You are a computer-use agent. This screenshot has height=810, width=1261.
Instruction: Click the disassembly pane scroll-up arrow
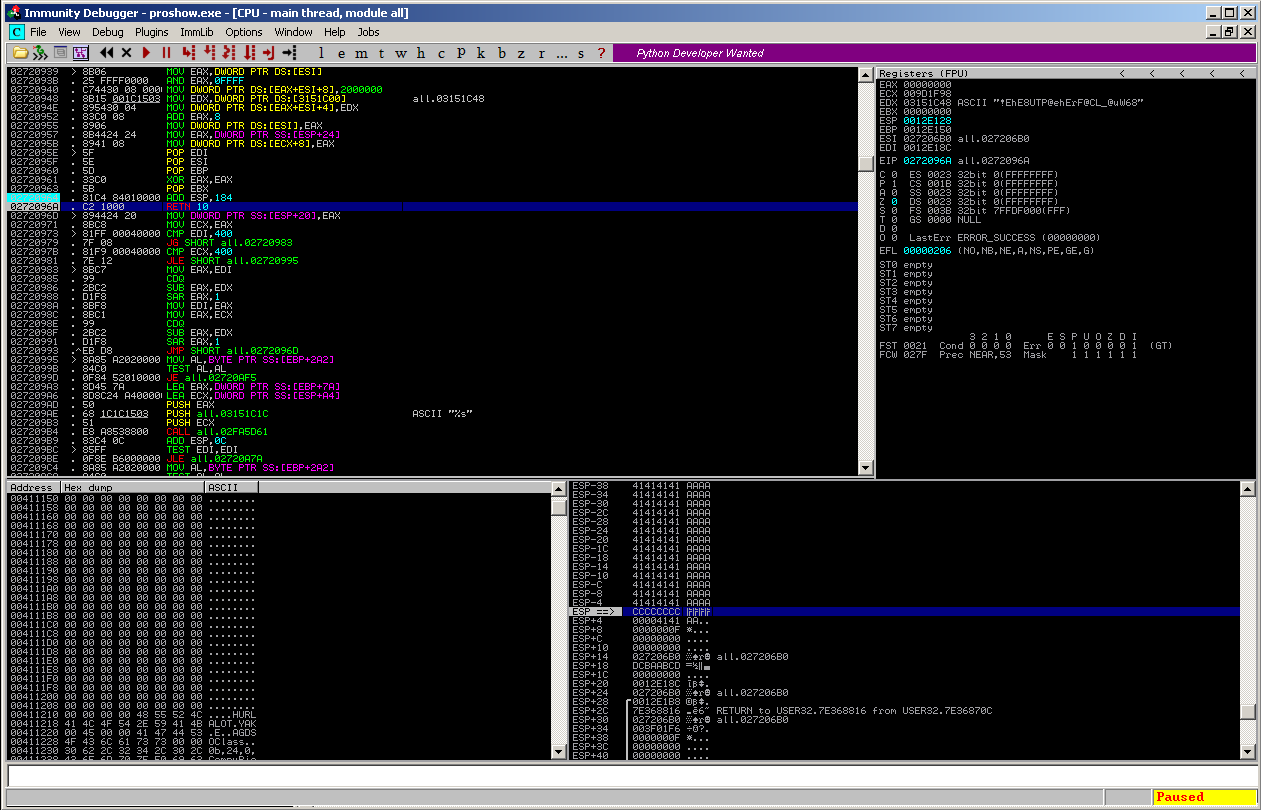(x=866, y=75)
